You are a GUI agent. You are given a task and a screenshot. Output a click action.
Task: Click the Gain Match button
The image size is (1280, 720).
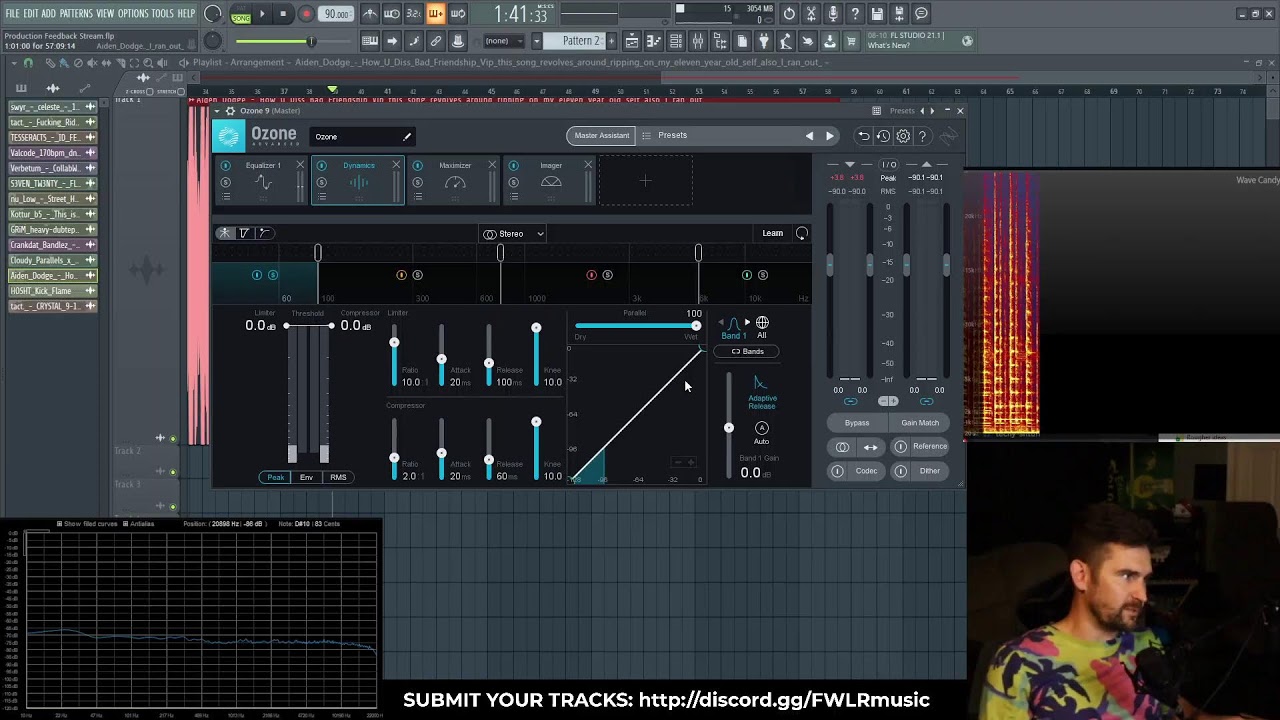[x=920, y=423]
